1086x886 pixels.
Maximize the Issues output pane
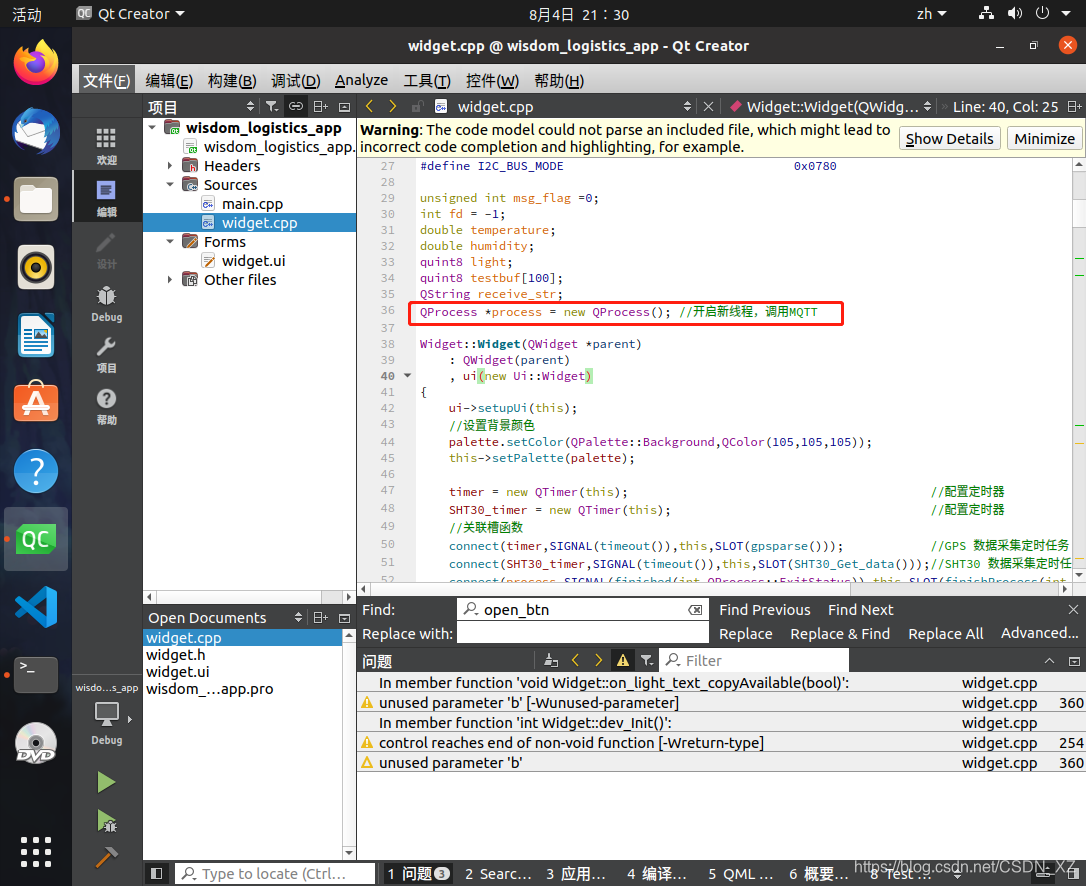coord(1074,661)
